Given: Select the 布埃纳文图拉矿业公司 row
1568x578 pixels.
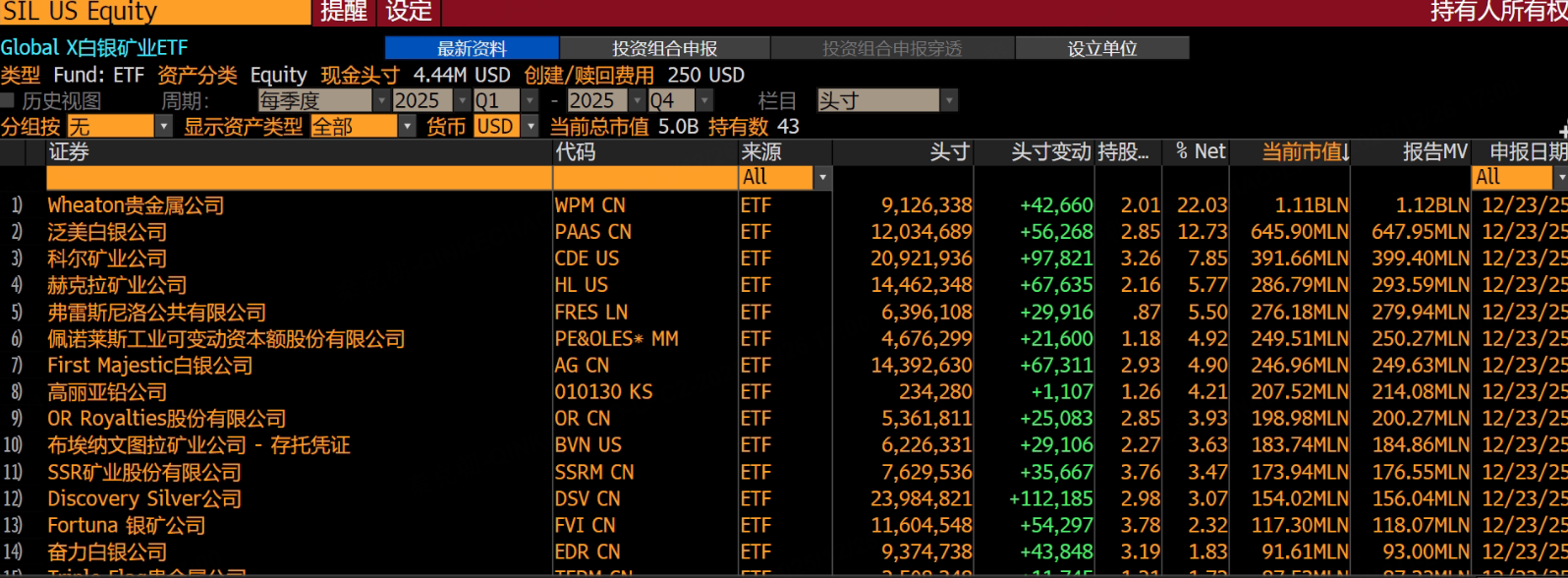Looking at the screenshot, I should pyautogui.click(x=784, y=445).
